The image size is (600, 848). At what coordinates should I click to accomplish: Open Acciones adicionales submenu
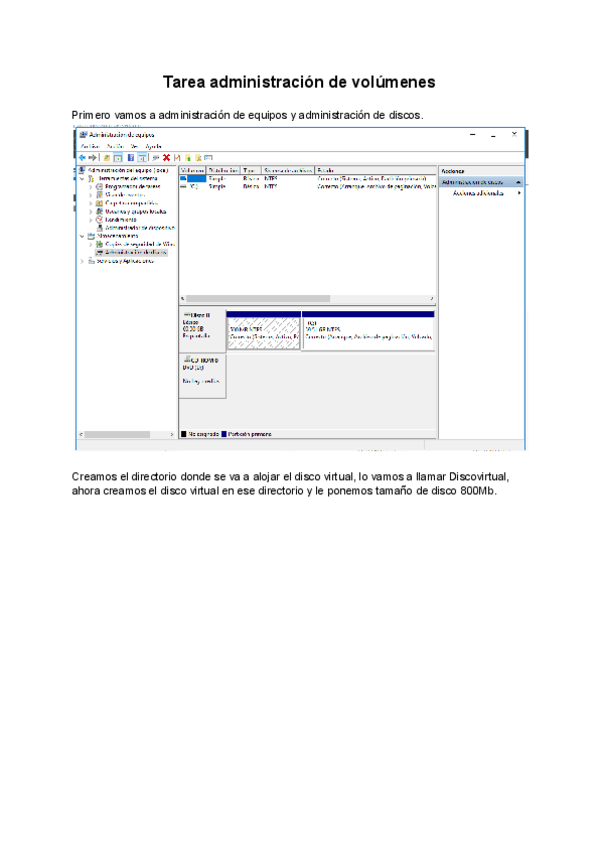coord(481,193)
